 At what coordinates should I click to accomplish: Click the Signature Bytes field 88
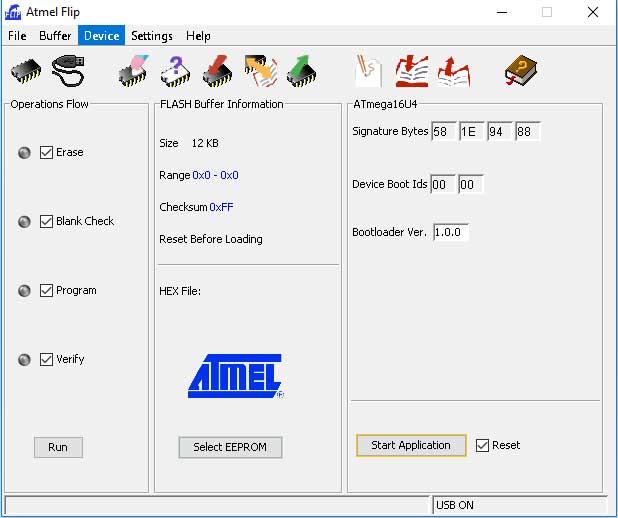pos(528,131)
